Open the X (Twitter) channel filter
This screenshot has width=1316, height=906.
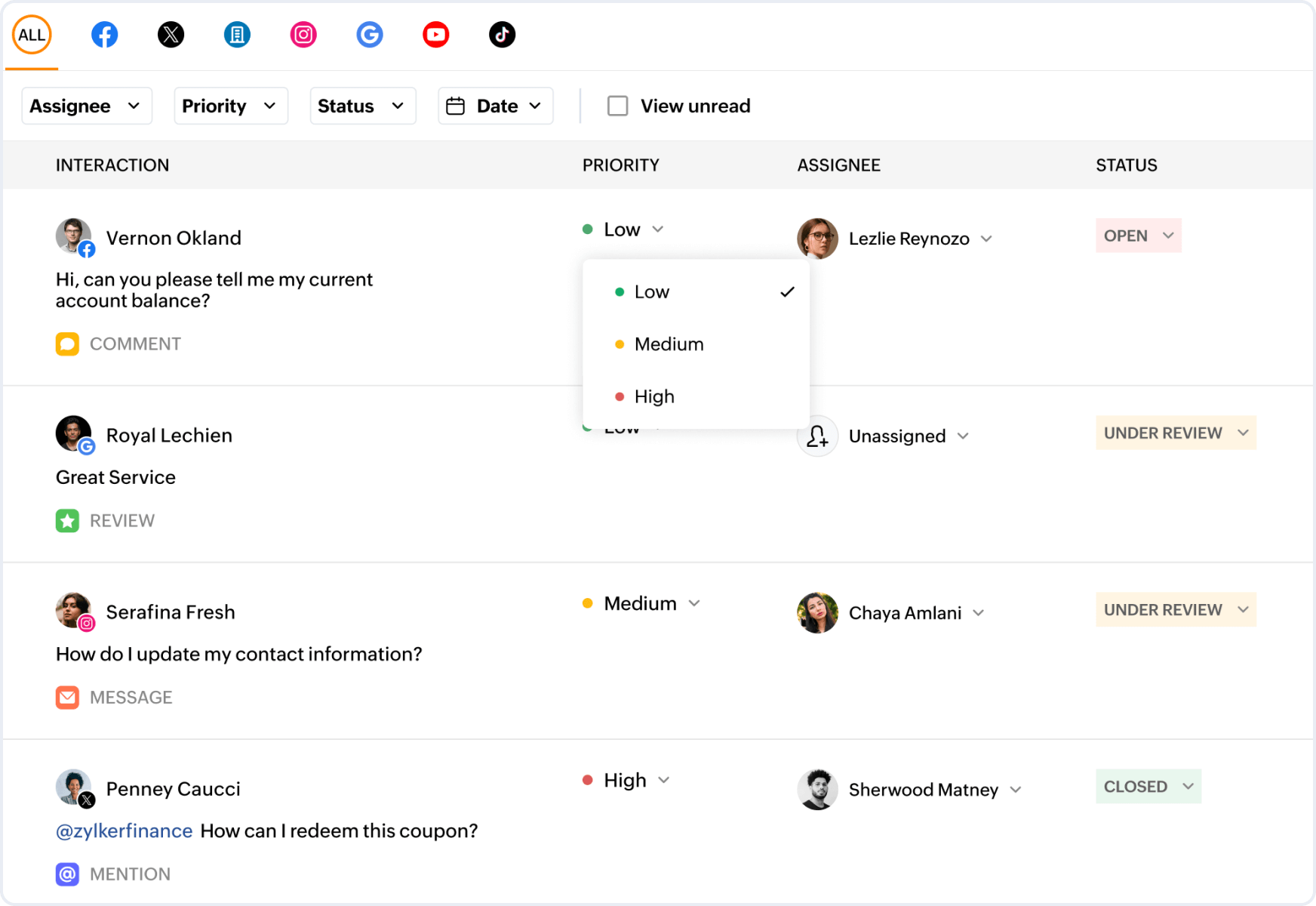[171, 35]
